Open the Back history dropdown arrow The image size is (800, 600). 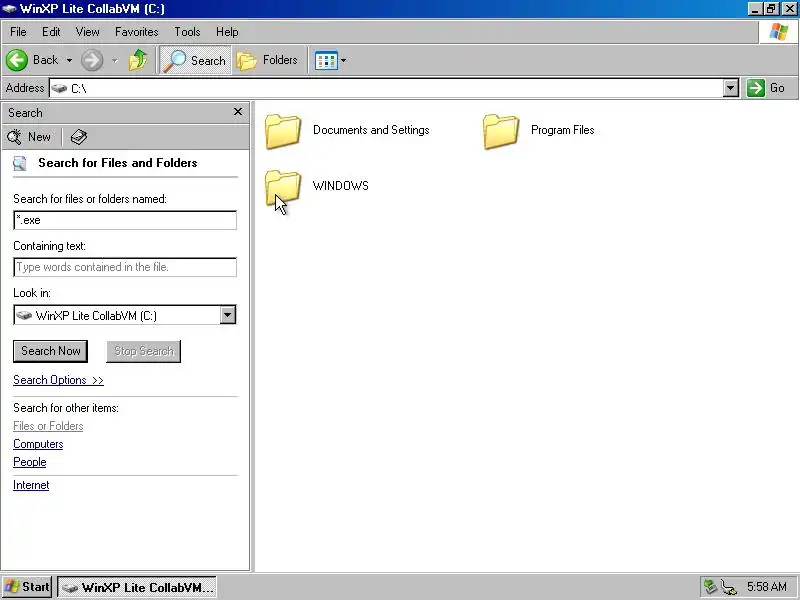(x=69, y=60)
